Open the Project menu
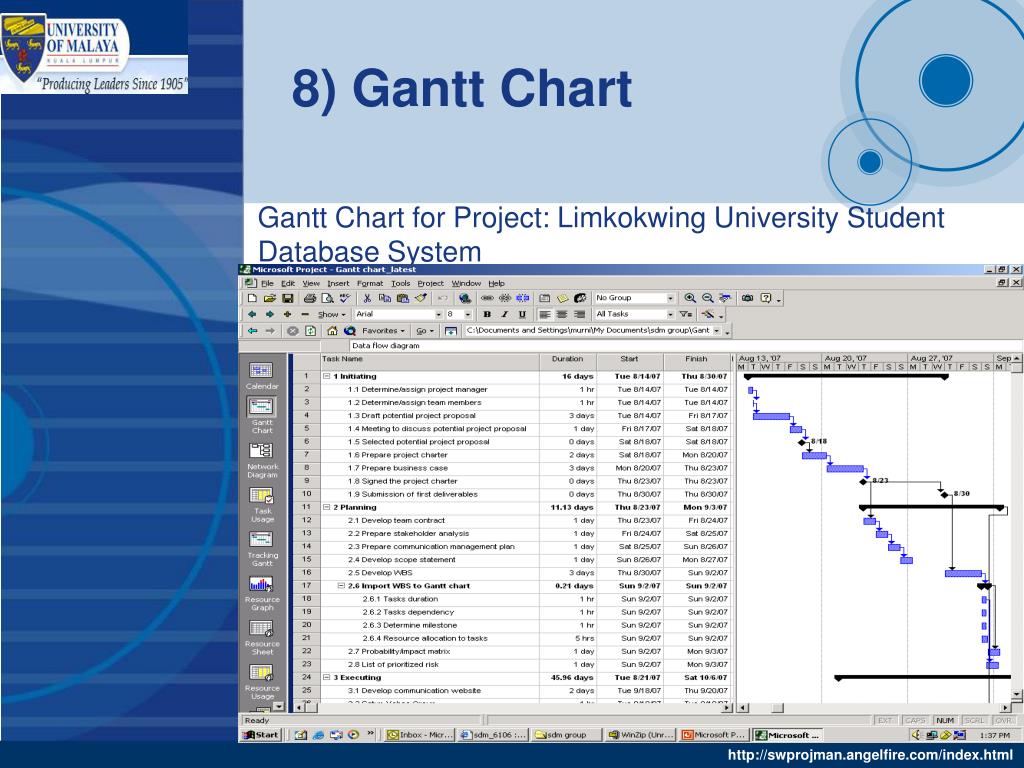 430,283
